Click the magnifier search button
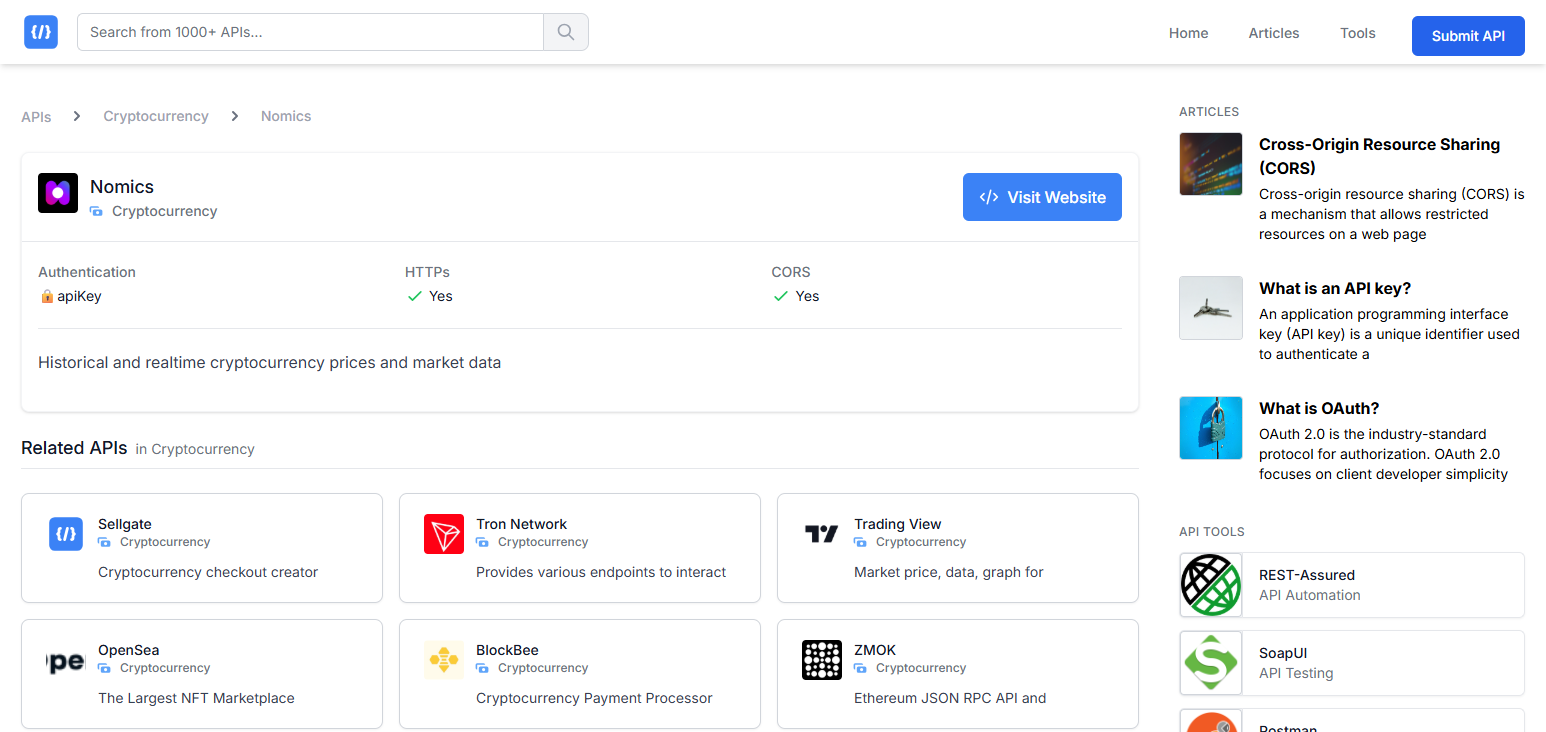The height and width of the screenshot is (732, 1546). click(566, 32)
